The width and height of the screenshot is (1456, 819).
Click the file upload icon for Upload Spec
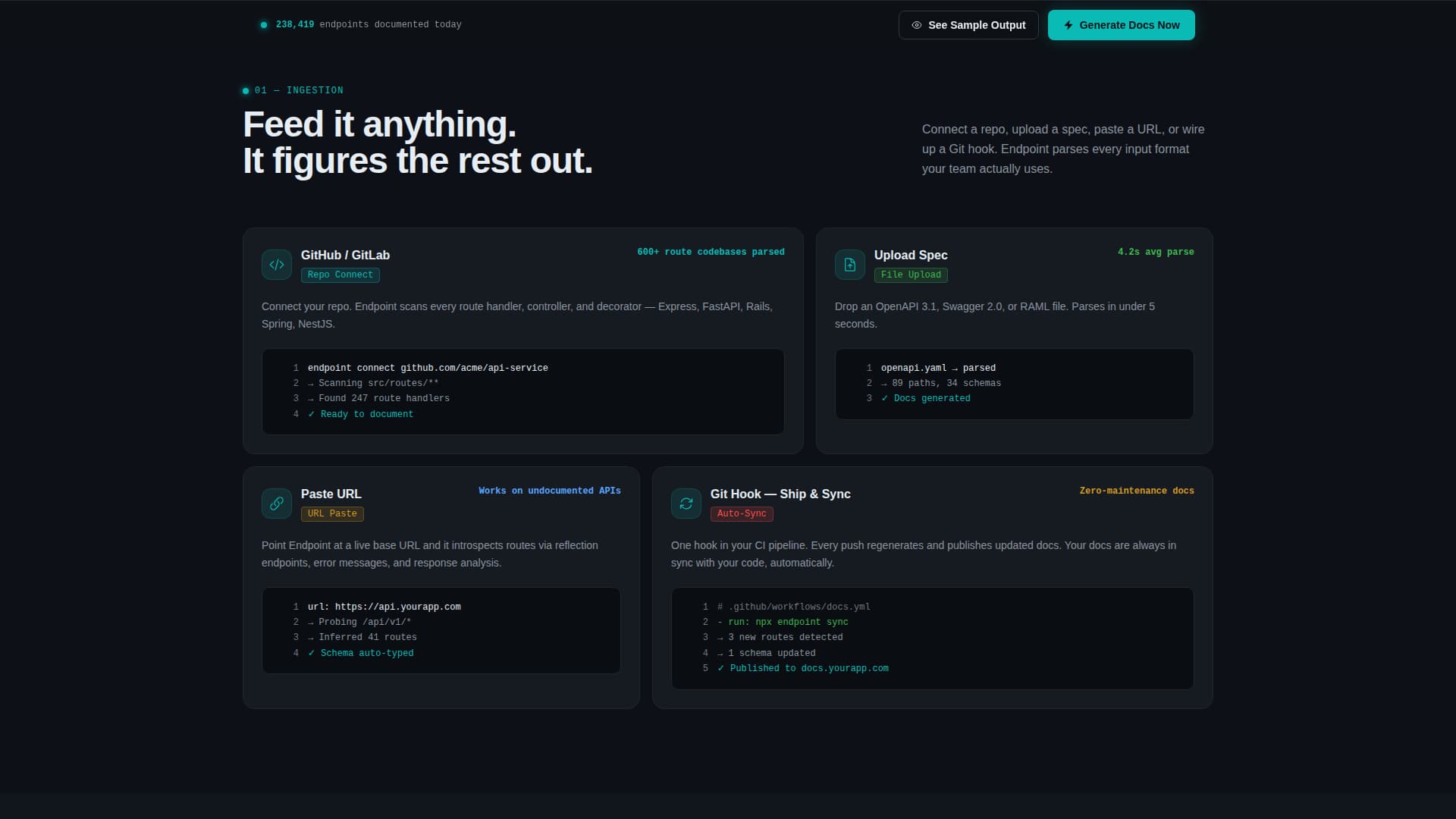pyautogui.click(x=850, y=265)
